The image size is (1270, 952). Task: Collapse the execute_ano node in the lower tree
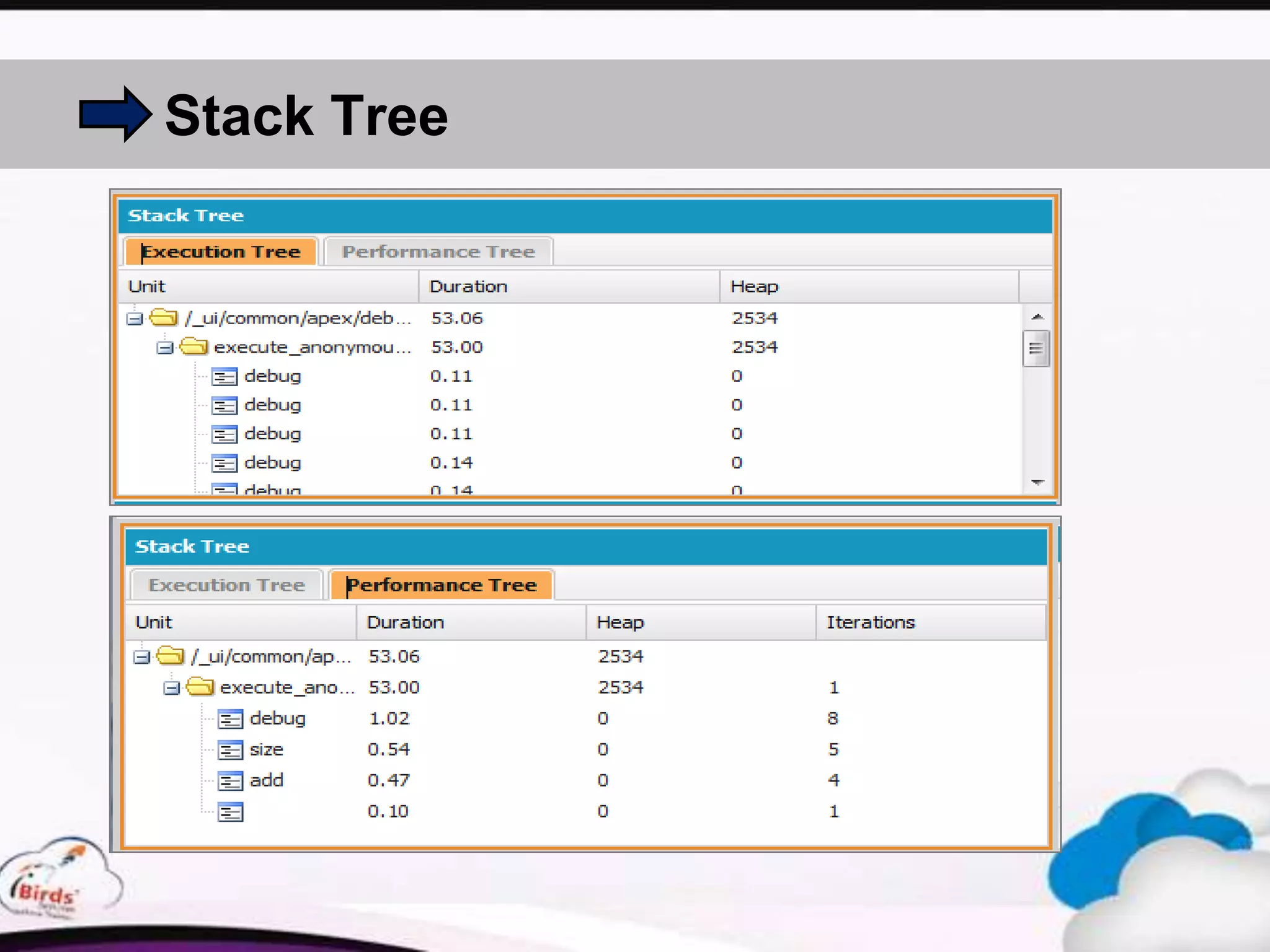pos(171,688)
